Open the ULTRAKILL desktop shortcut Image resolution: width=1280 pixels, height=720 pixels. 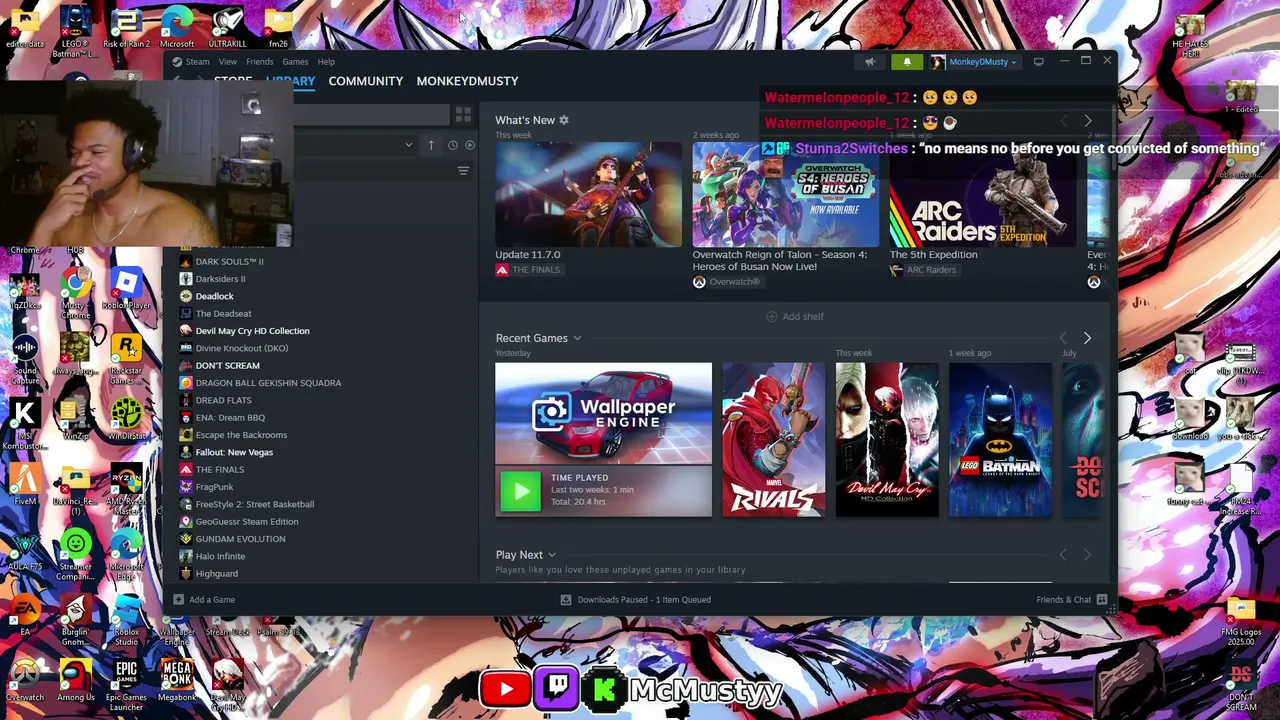tap(227, 28)
